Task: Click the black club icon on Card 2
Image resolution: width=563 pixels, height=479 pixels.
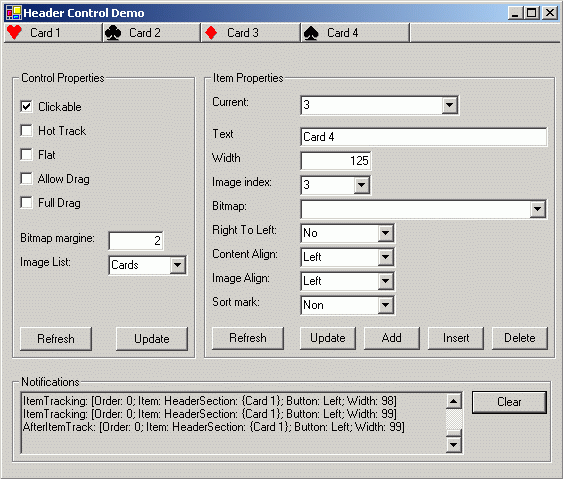Action: [113, 33]
